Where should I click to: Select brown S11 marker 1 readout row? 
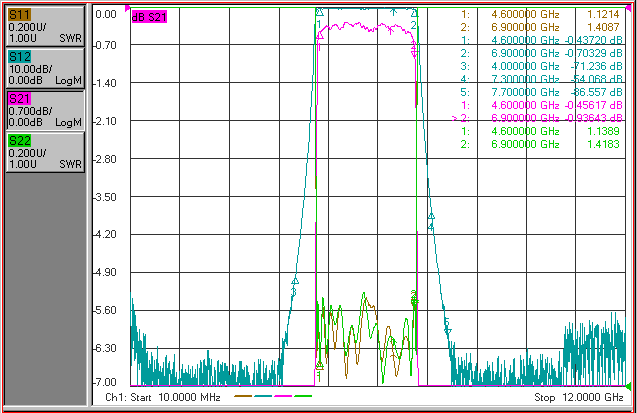[540, 14]
